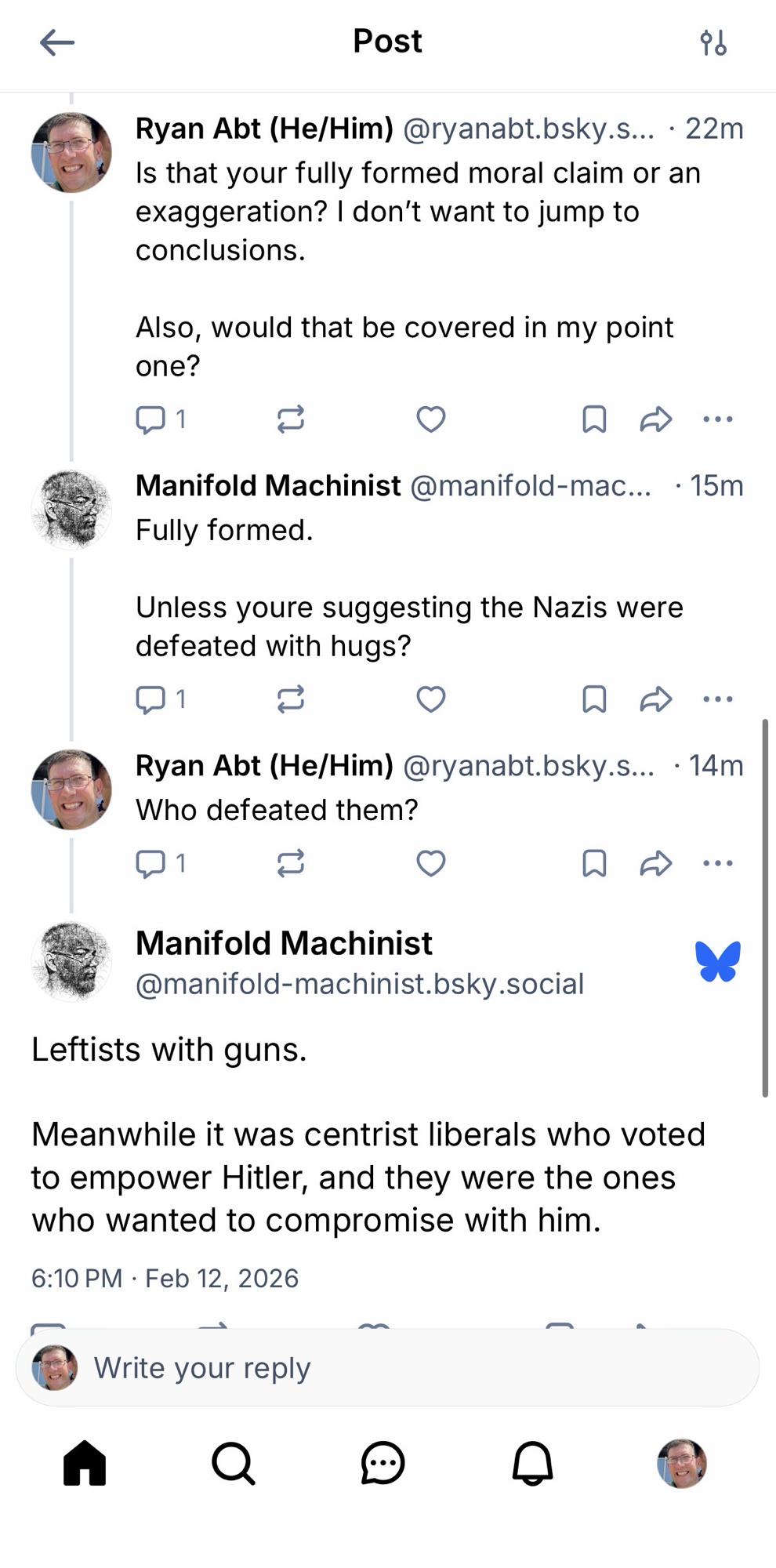Open Ryan Abt (He/Him) profile name in the 14m reply

tap(264, 765)
